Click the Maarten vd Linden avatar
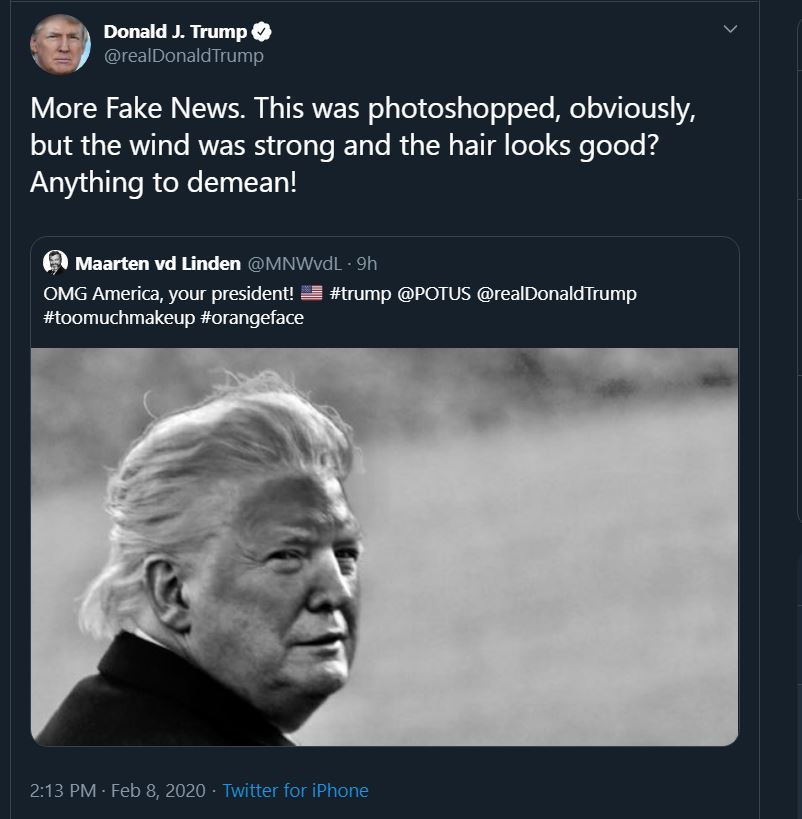The height and width of the screenshot is (819, 802). 55,263
